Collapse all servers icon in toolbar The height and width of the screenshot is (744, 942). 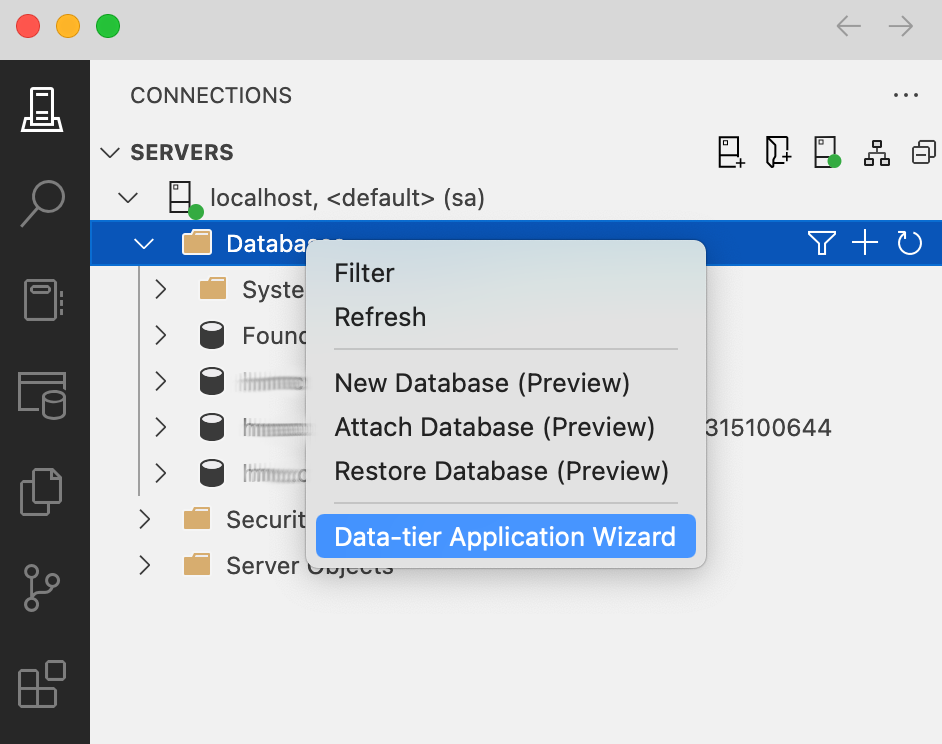[x=923, y=153]
